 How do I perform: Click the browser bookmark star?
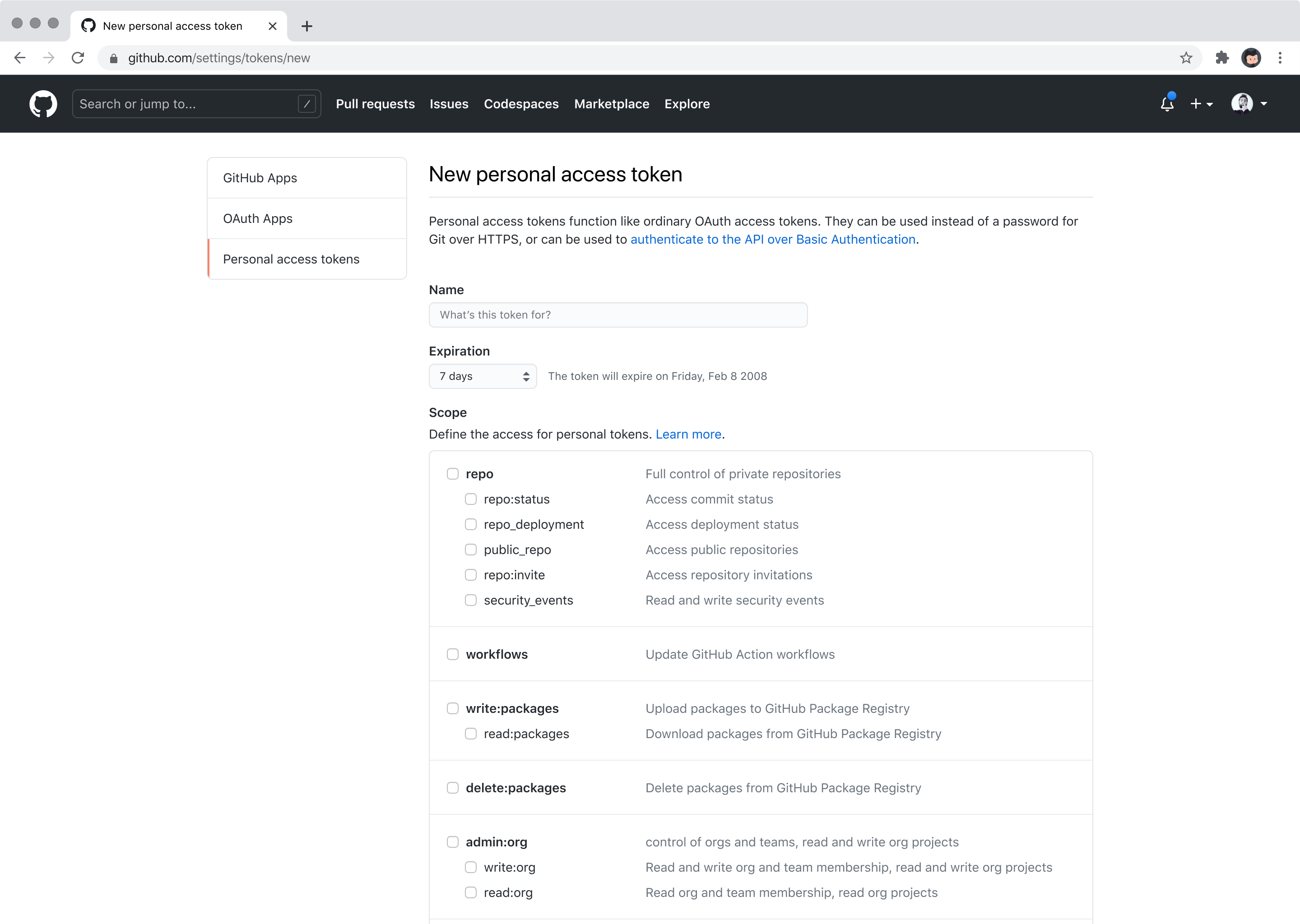coord(1186,57)
